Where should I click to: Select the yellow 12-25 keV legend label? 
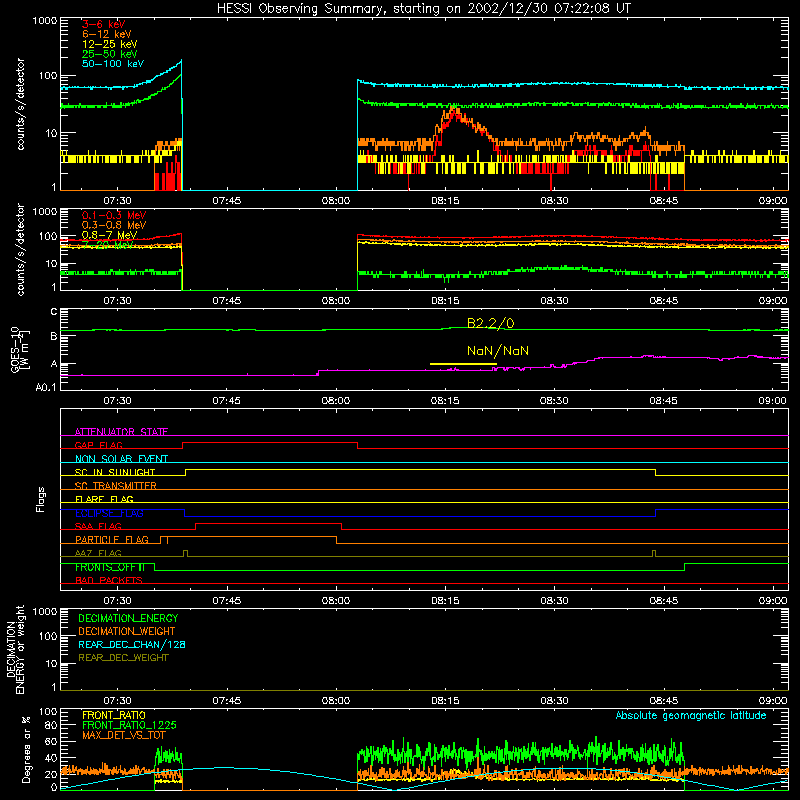coord(110,44)
